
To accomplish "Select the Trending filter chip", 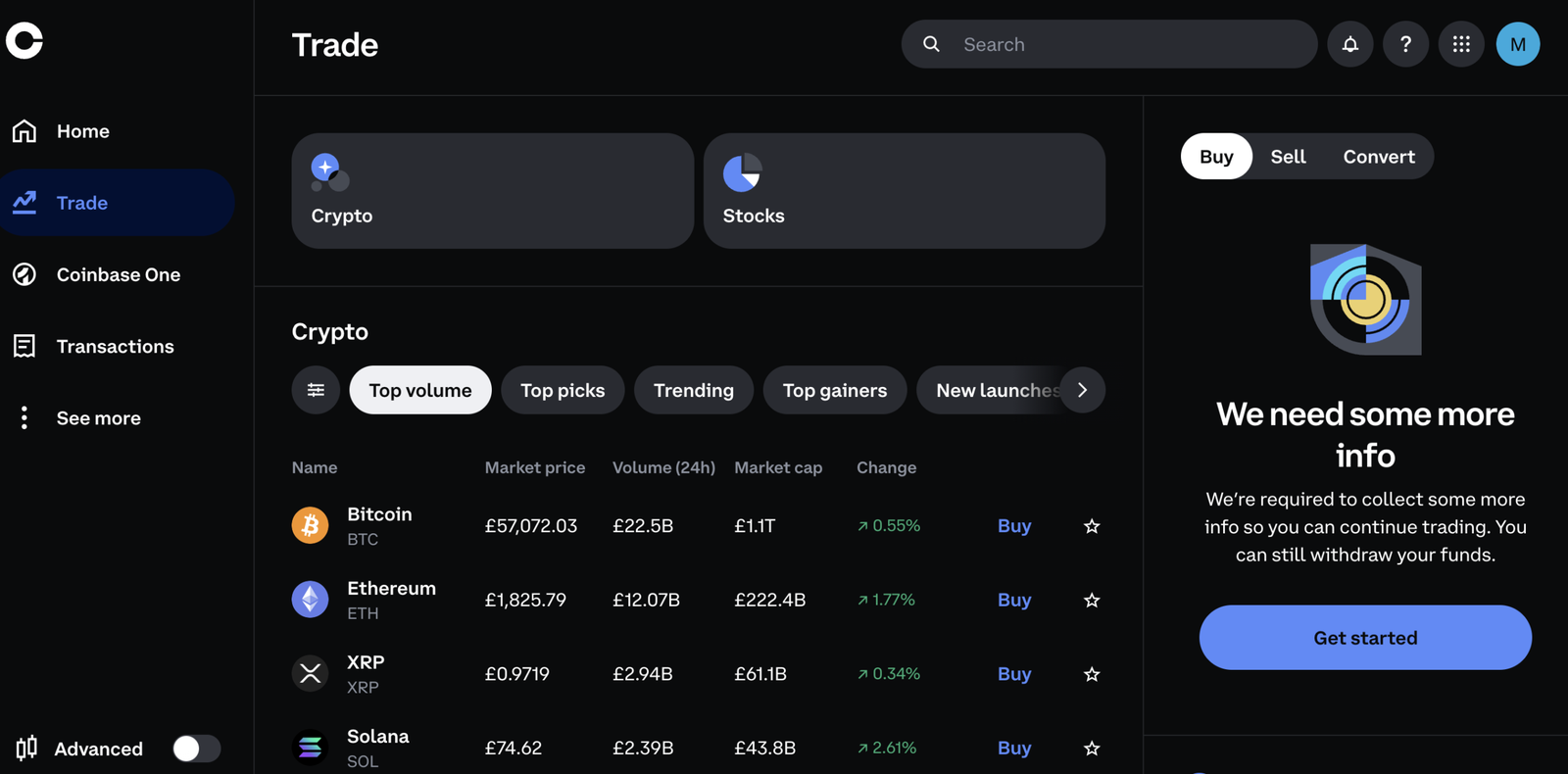I will [x=694, y=390].
